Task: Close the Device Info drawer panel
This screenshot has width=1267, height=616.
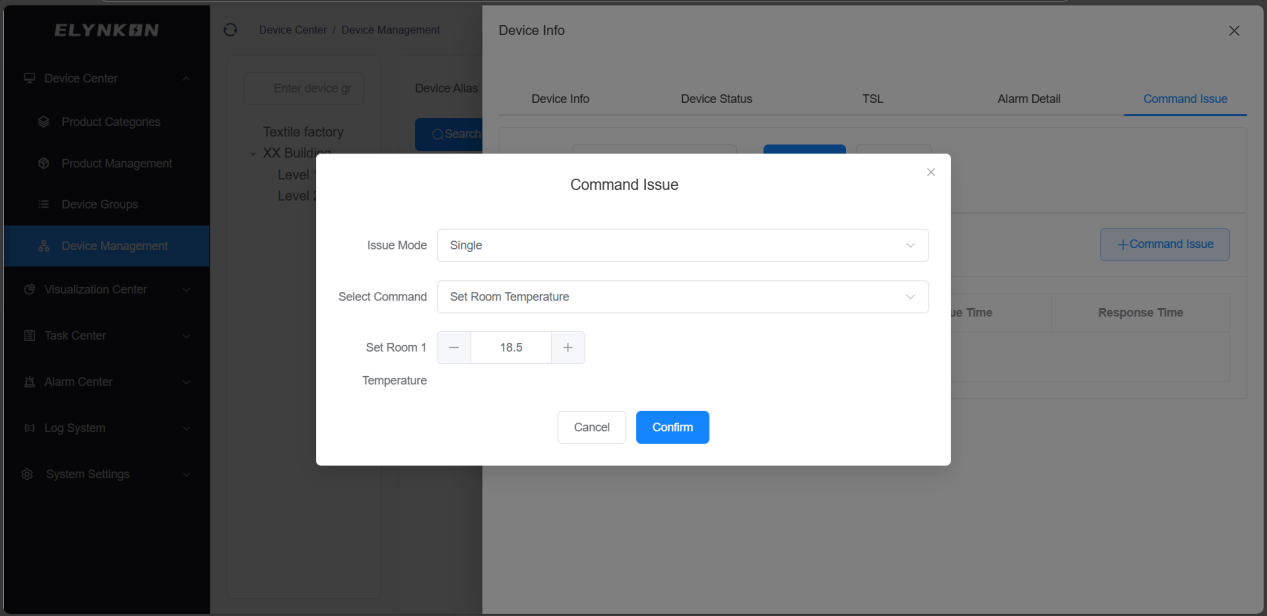Action: coord(1234,31)
